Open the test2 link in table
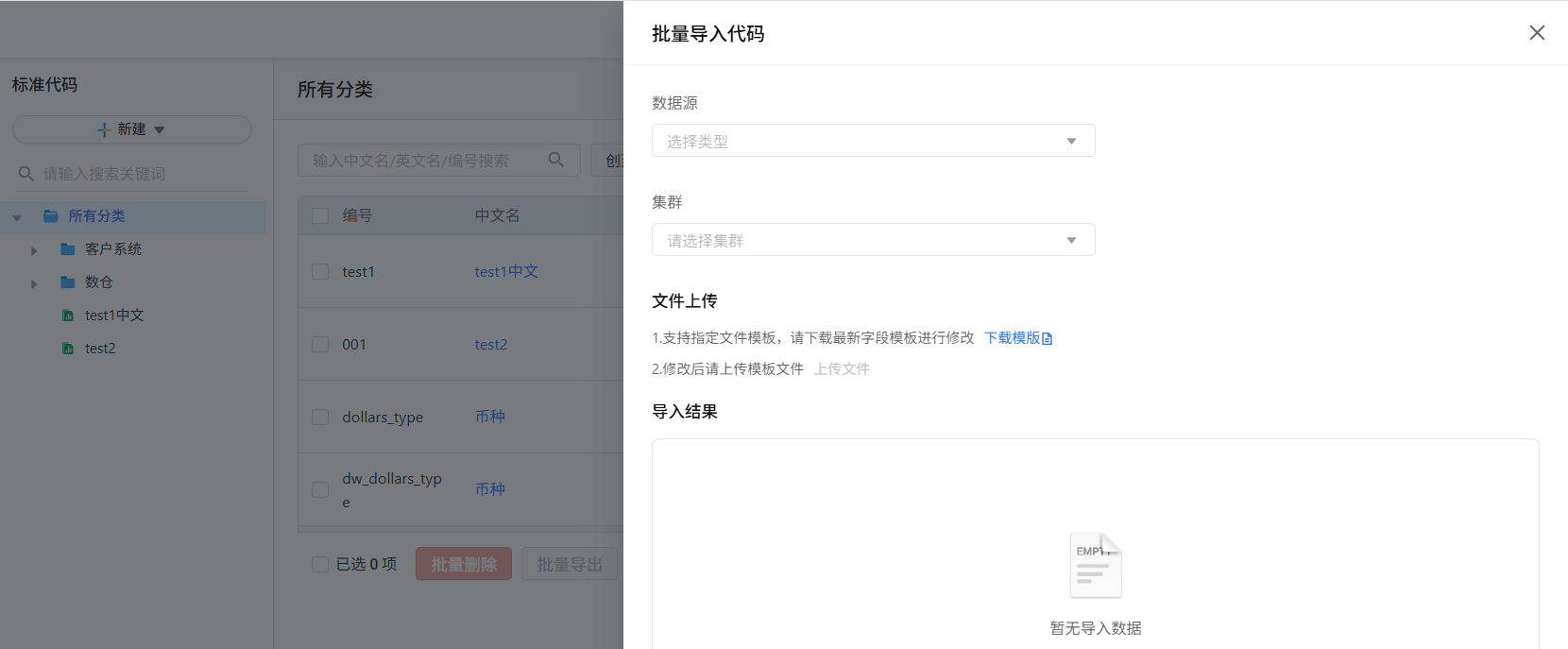This screenshot has height=649, width=1568. 491,344
